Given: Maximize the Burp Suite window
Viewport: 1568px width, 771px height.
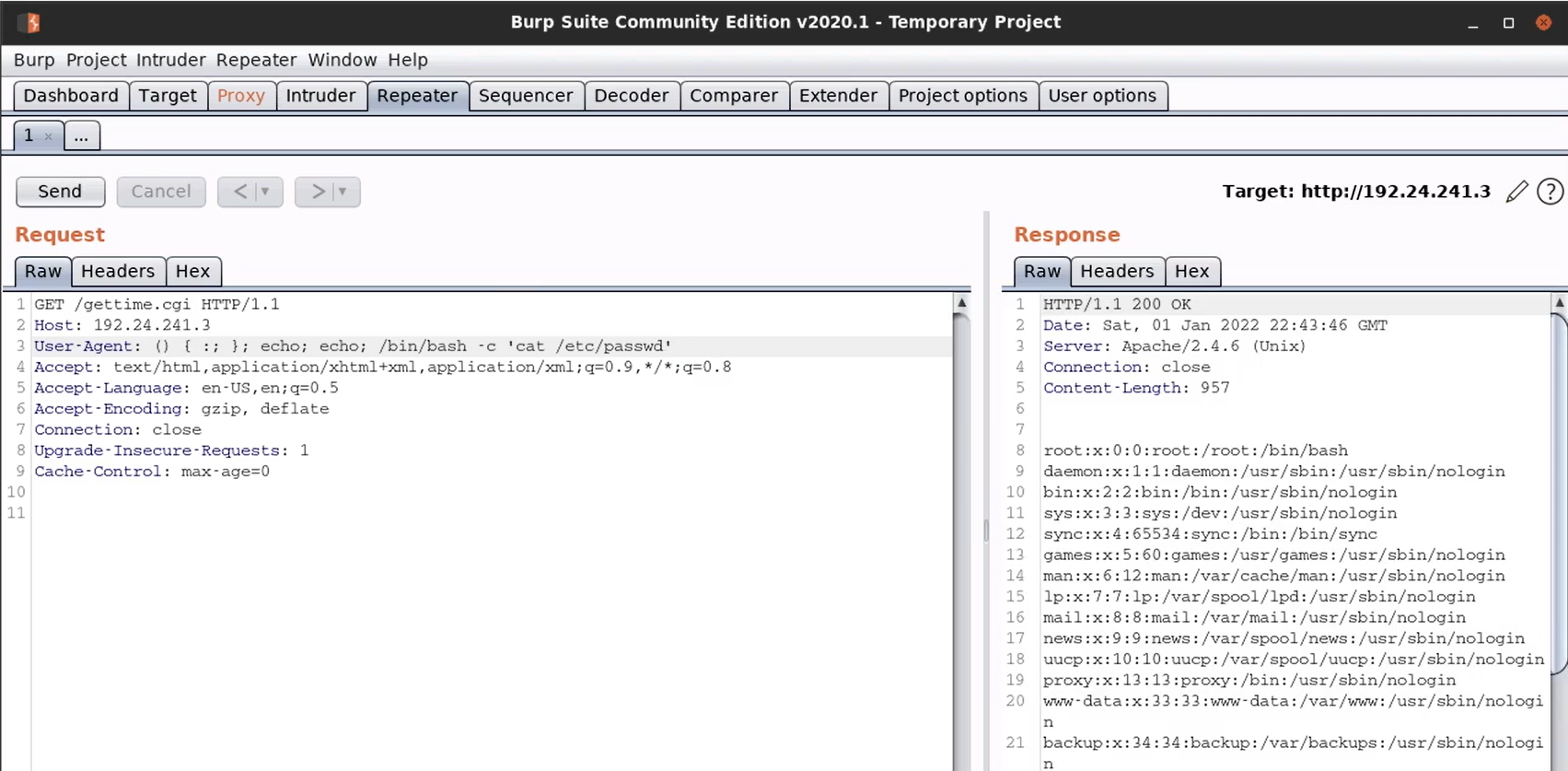Looking at the screenshot, I should (1508, 23).
